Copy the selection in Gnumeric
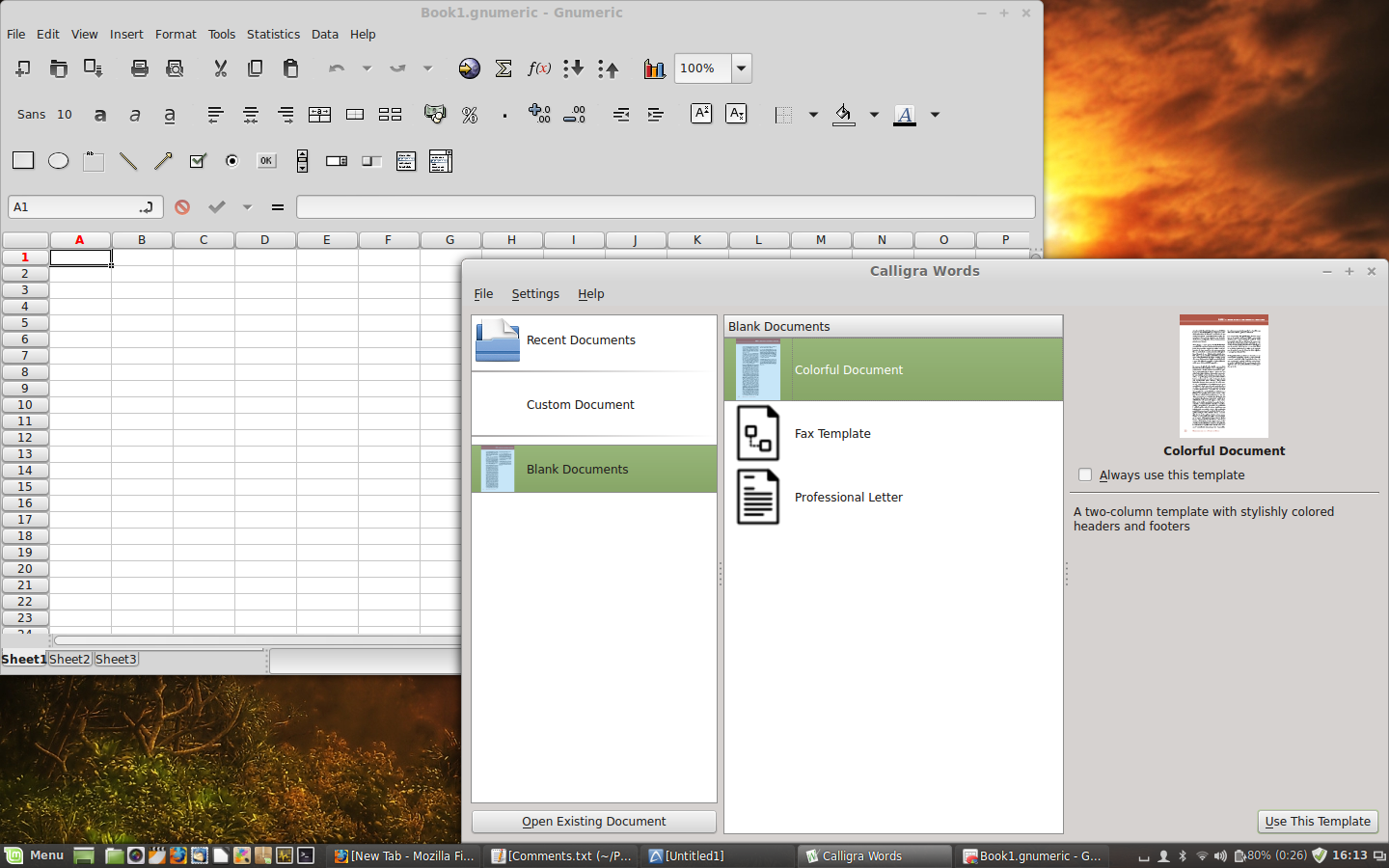The width and height of the screenshot is (1389, 868). [256, 68]
